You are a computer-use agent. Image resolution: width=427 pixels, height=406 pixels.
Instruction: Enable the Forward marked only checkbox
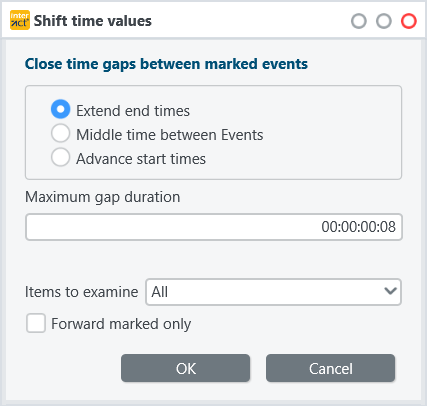click(36, 323)
